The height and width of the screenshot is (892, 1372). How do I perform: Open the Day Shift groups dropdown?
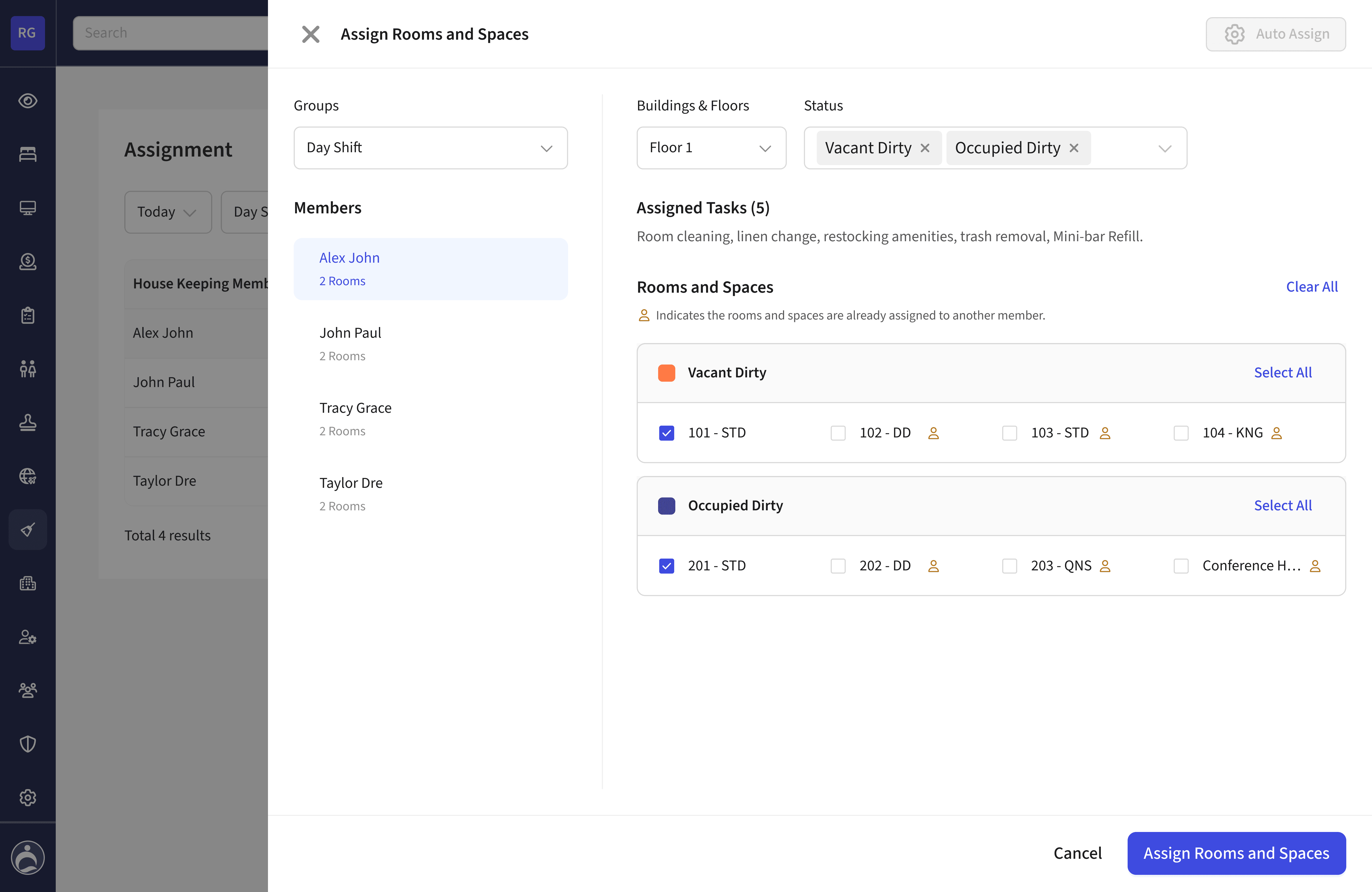coord(430,148)
